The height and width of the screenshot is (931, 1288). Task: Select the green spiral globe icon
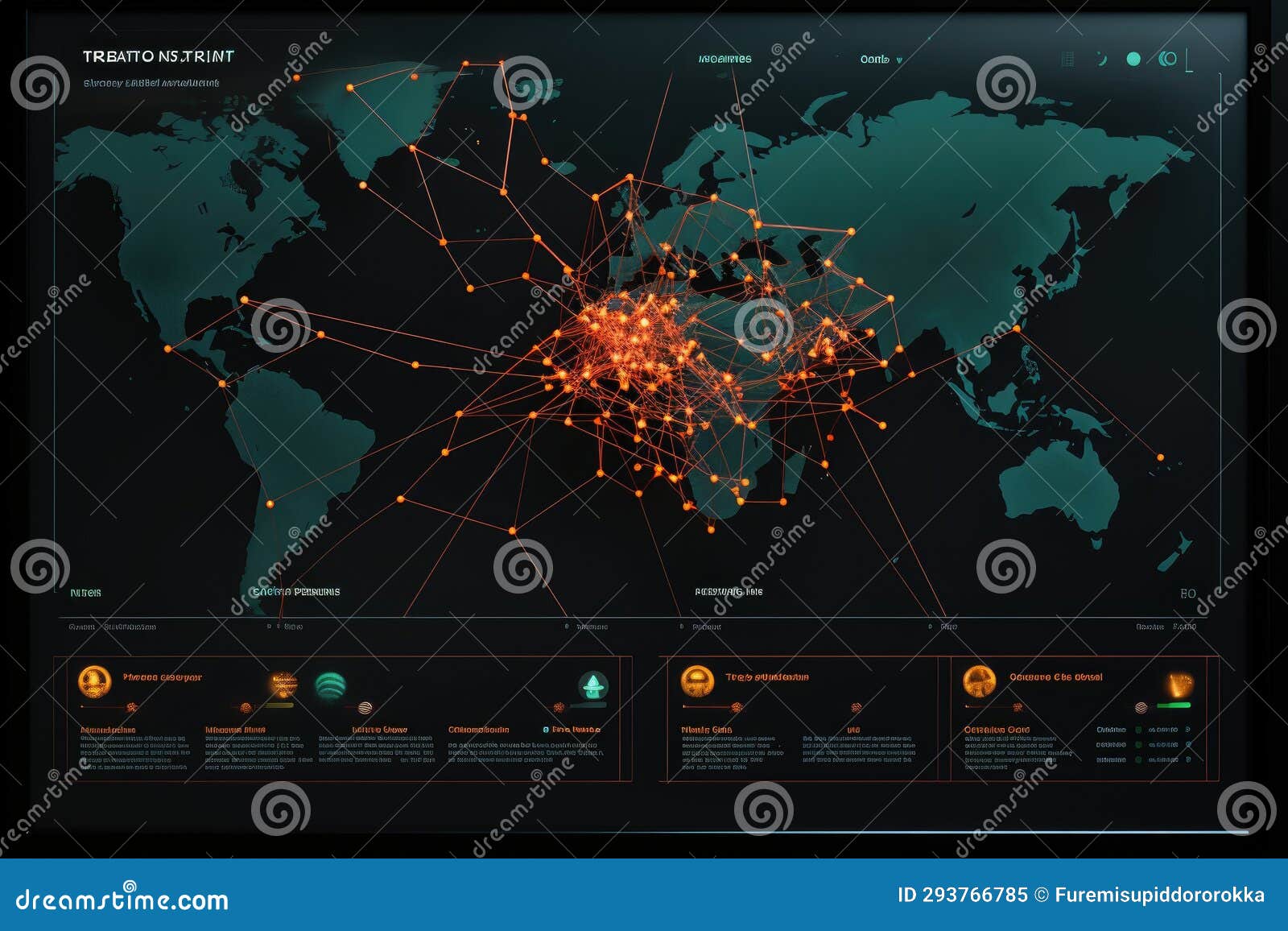click(x=330, y=685)
